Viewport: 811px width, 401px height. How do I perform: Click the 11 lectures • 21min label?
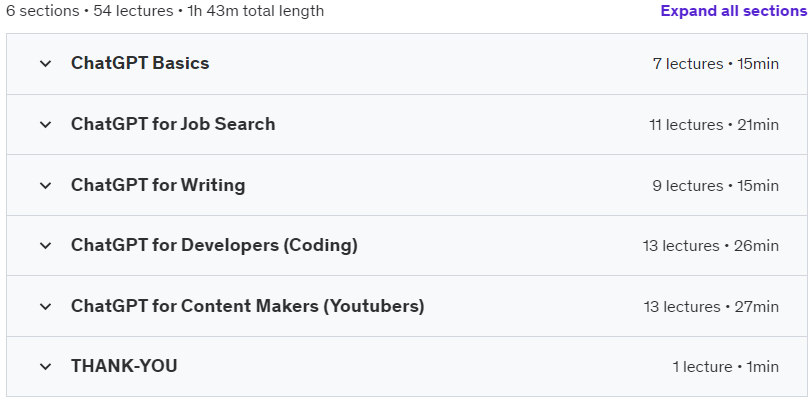coord(714,125)
